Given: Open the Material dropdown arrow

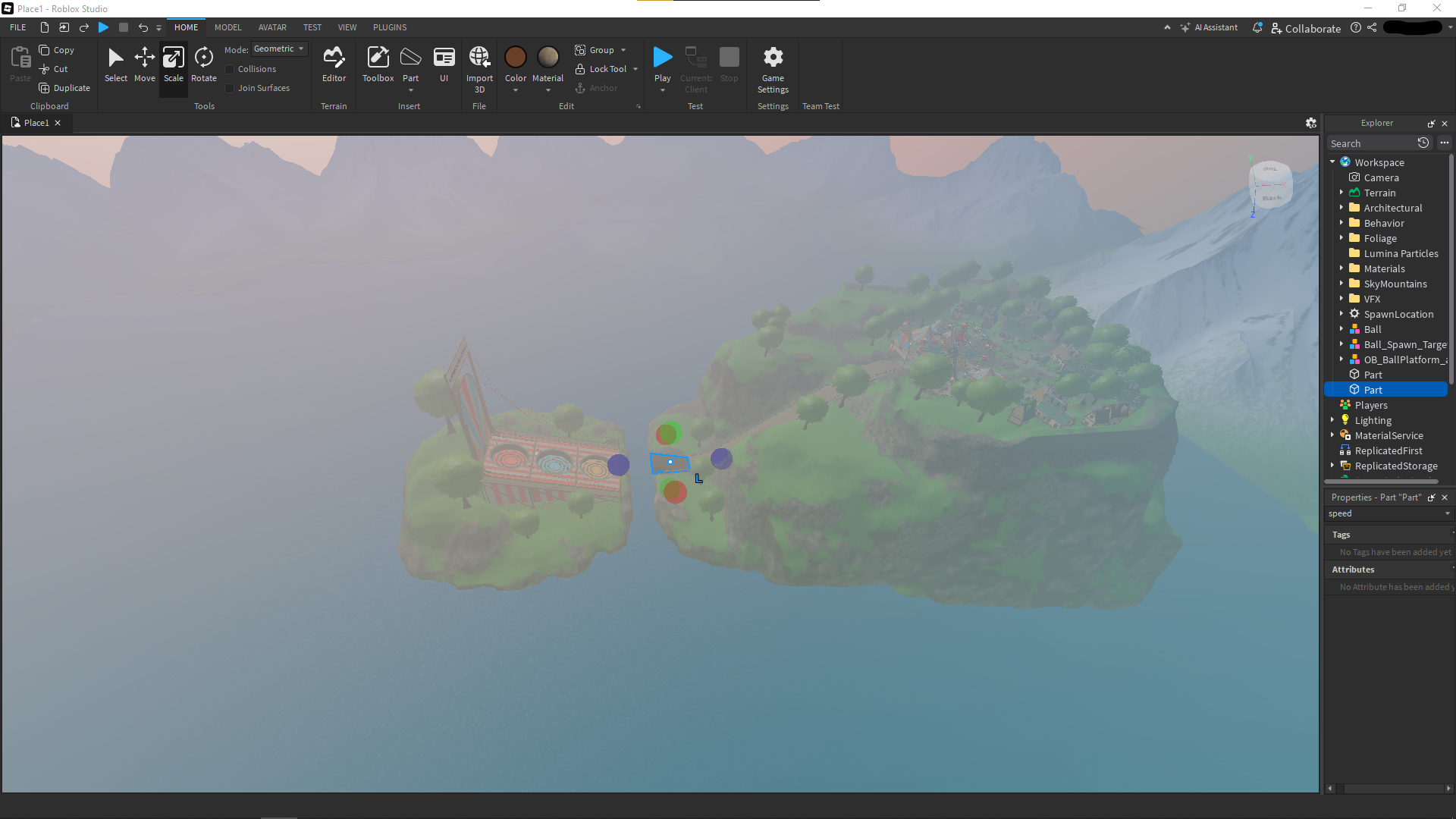Looking at the screenshot, I should (548, 90).
